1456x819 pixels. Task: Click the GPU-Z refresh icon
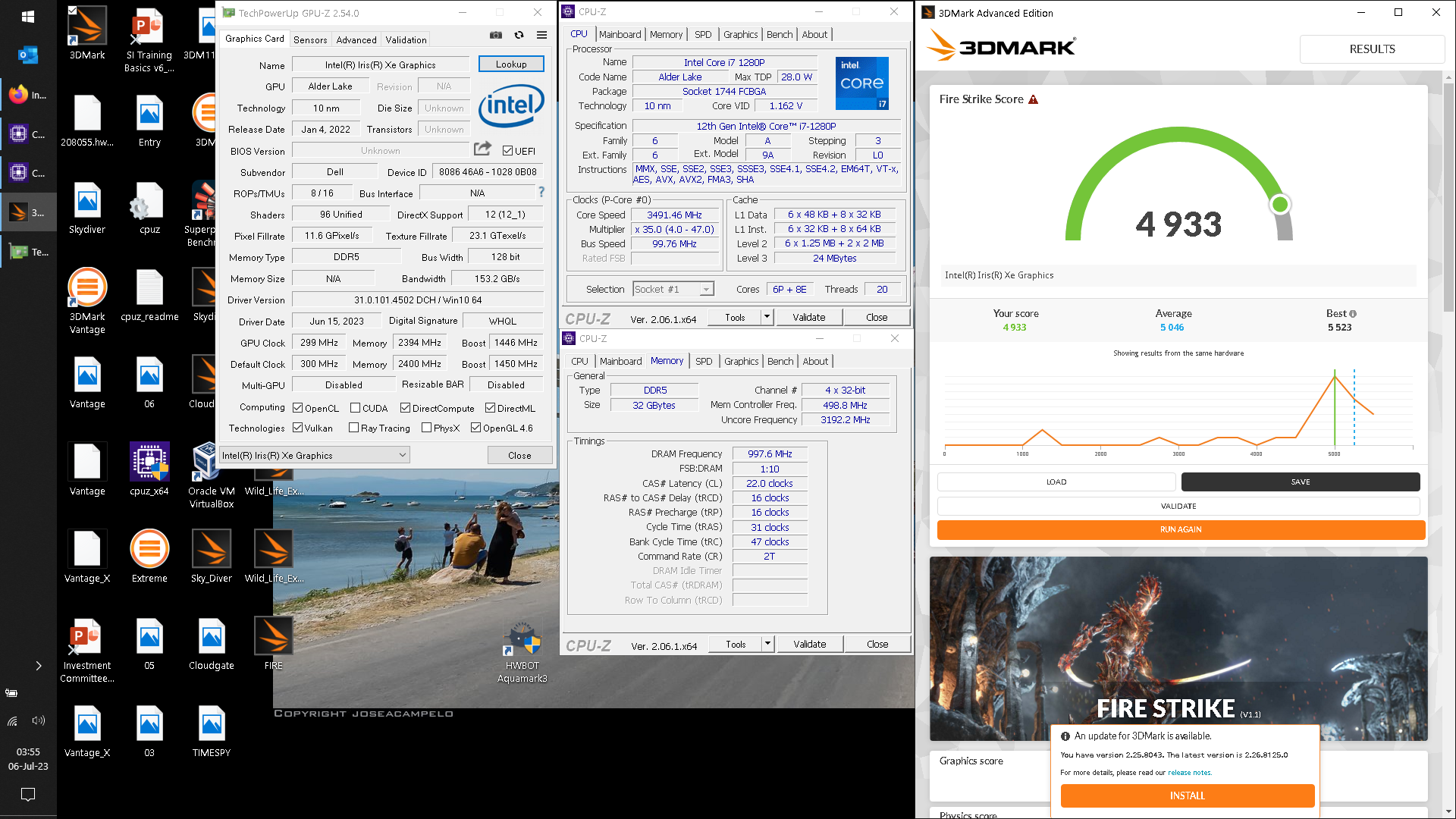point(519,35)
